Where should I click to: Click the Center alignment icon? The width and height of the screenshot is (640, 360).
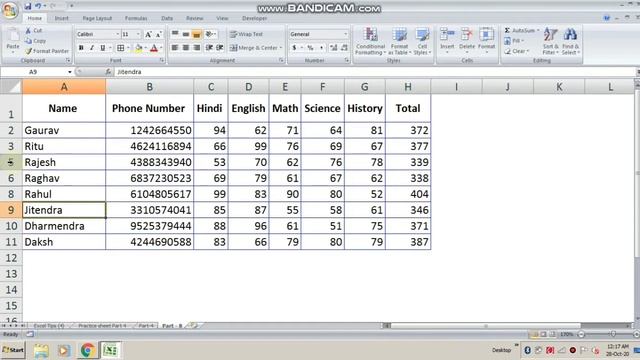186,48
